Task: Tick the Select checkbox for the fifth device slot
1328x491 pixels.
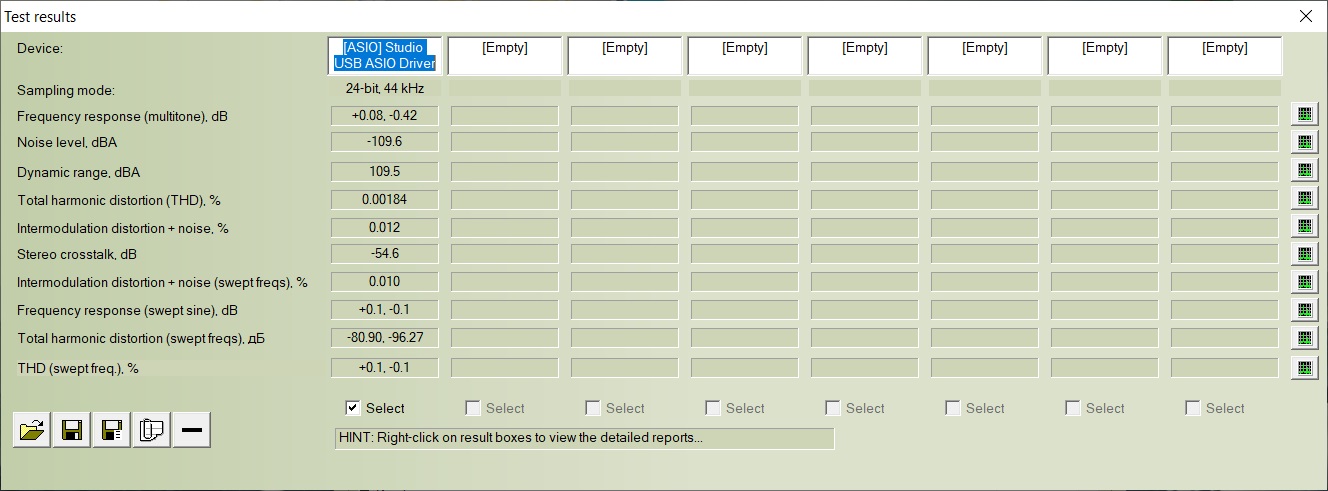Action: coord(832,408)
